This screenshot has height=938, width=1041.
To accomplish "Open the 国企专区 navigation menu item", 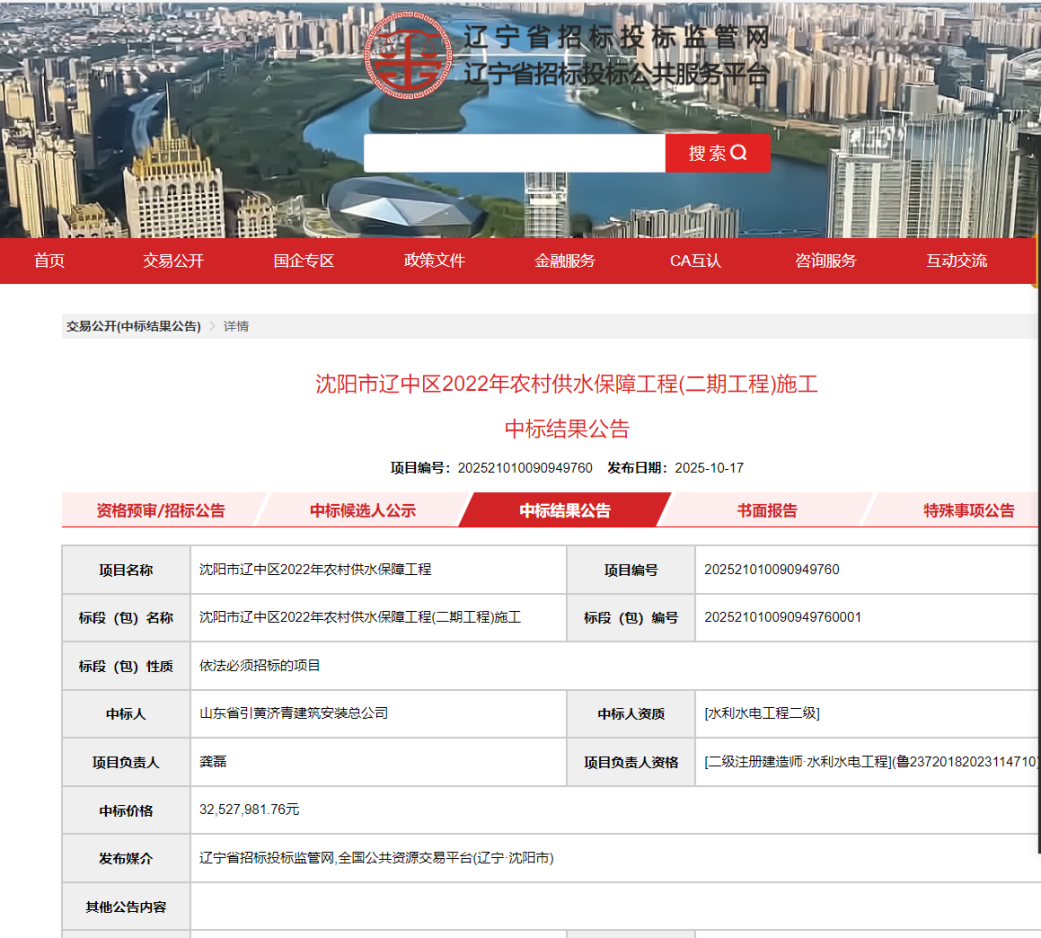I will click(304, 260).
